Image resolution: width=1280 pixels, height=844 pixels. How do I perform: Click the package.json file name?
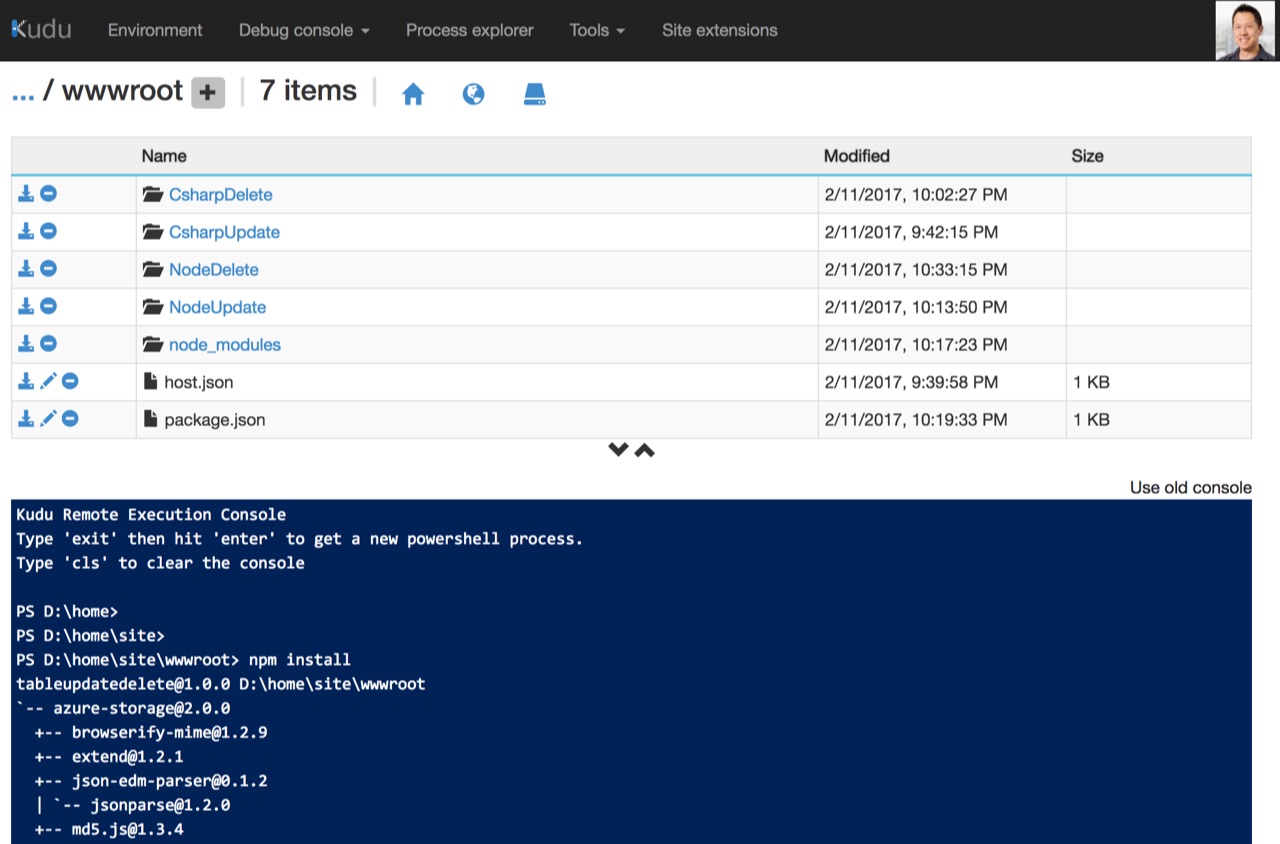click(x=215, y=419)
